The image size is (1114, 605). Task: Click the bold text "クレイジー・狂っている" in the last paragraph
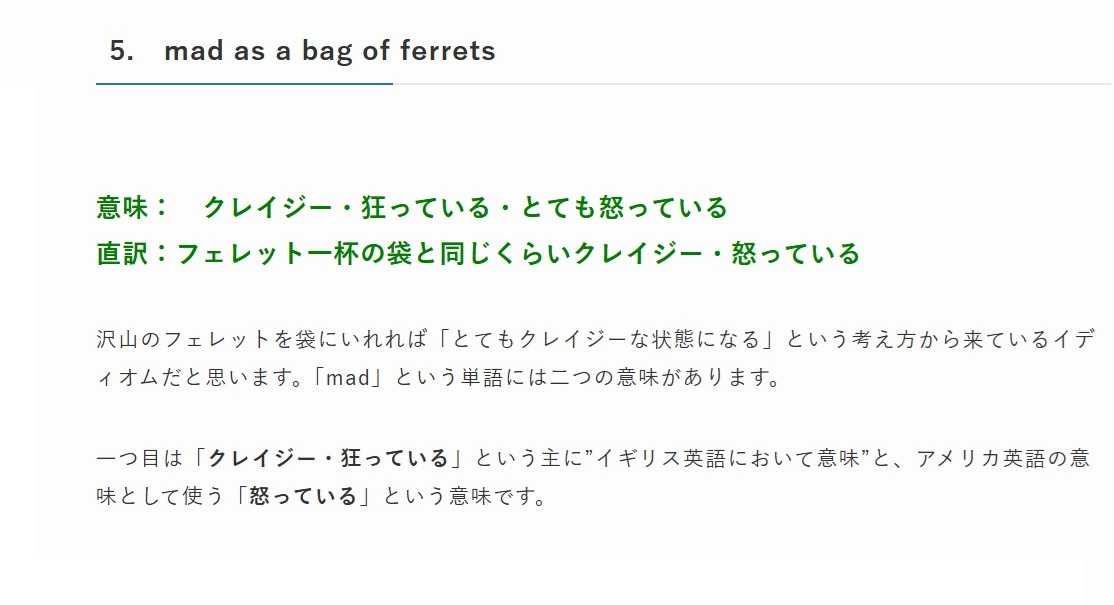point(328,458)
